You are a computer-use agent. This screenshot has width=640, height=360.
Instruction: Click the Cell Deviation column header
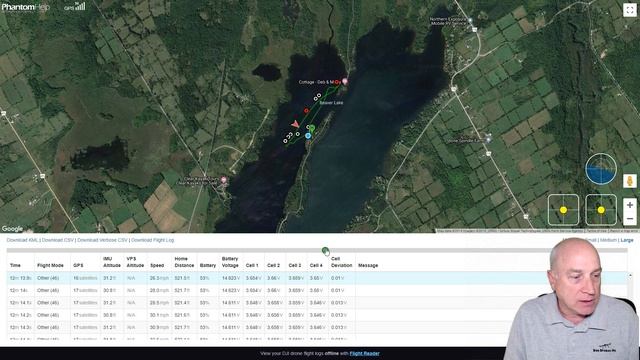pos(342,262)
